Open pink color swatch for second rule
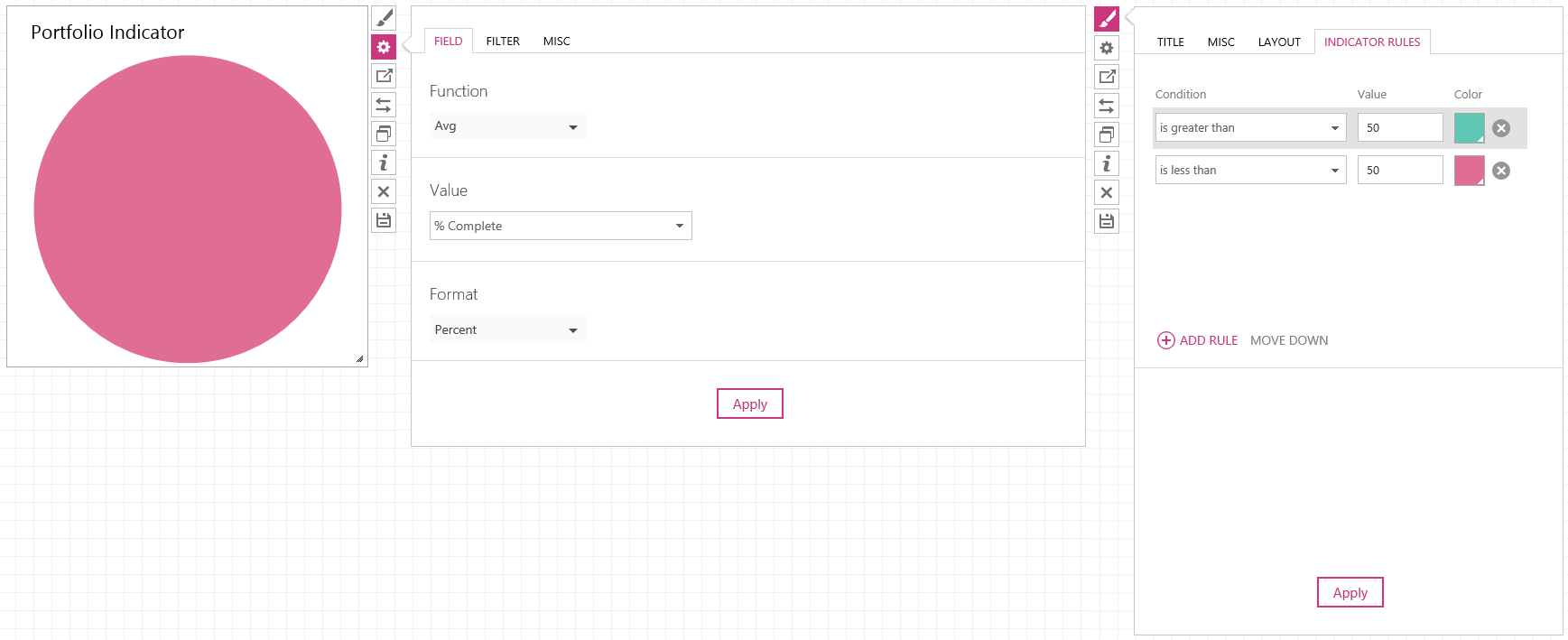Image resolution: width=1568 pixels, height=640 pixels. [x=1470, y=171]
